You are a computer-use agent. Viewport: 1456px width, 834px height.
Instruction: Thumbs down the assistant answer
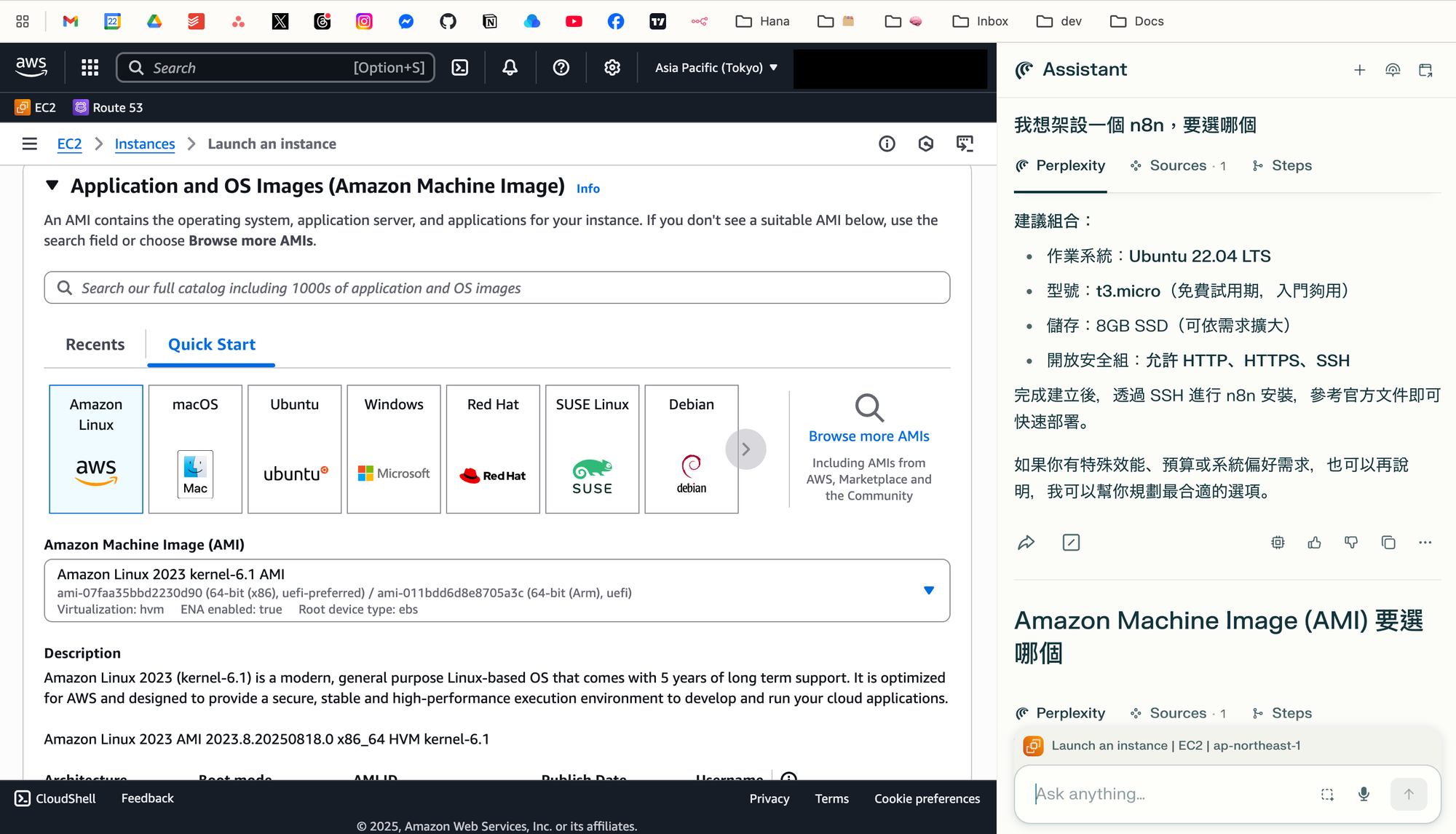click(1351, 543)
